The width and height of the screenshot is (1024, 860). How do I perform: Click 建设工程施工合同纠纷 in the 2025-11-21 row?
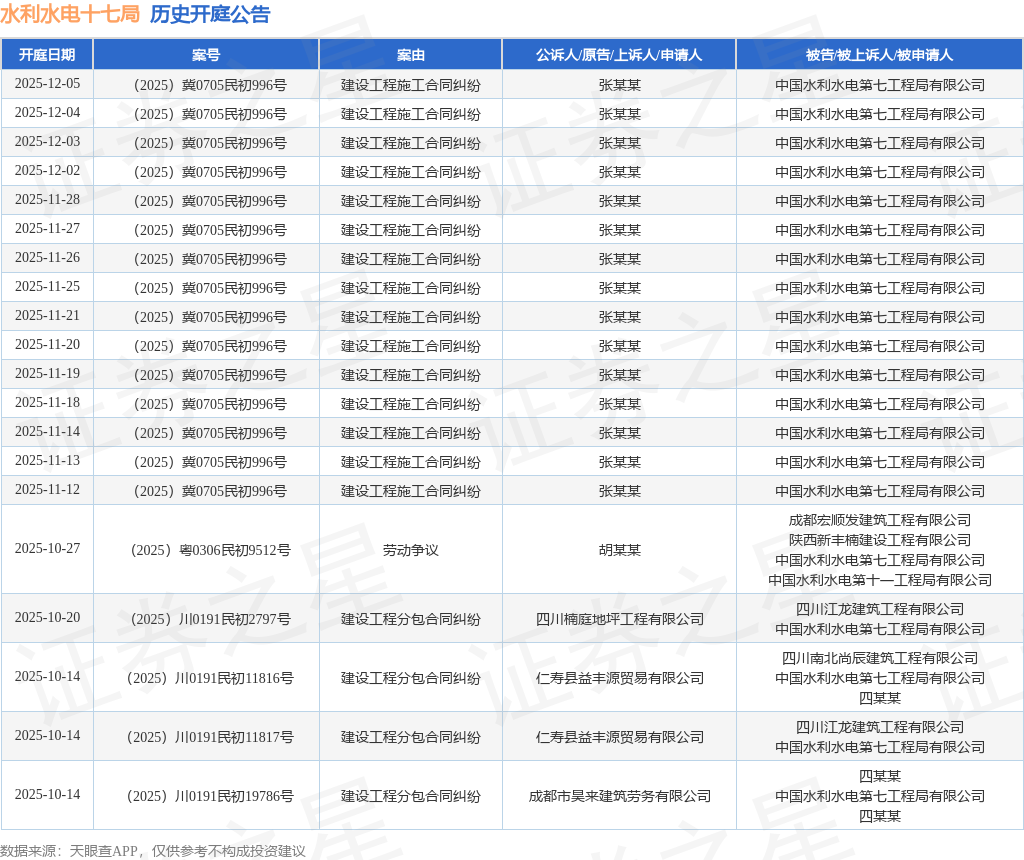411,317
